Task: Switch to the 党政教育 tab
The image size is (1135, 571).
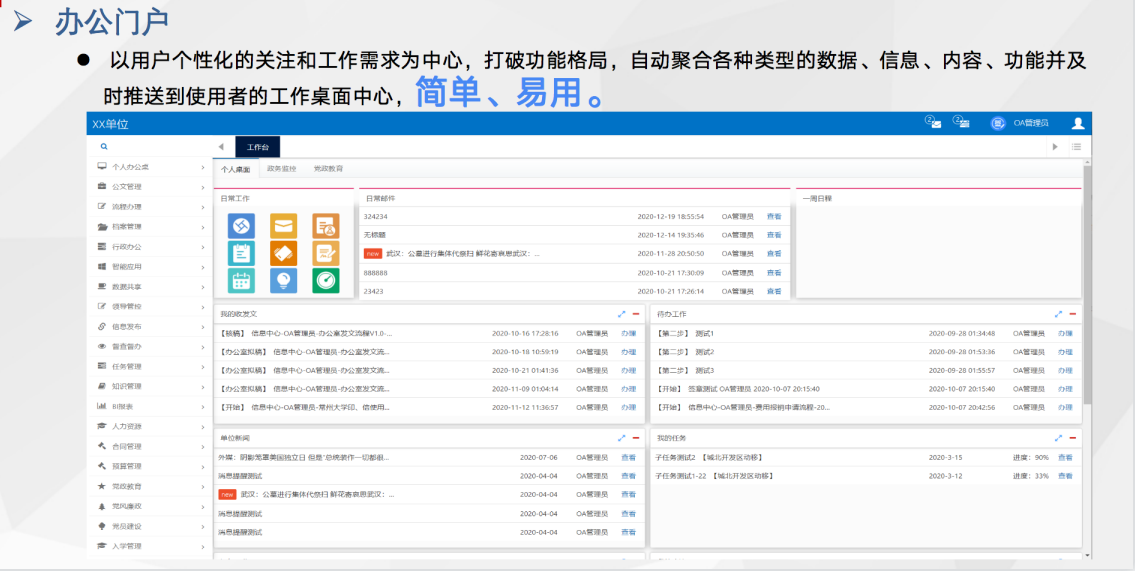Action: point(328,169)
